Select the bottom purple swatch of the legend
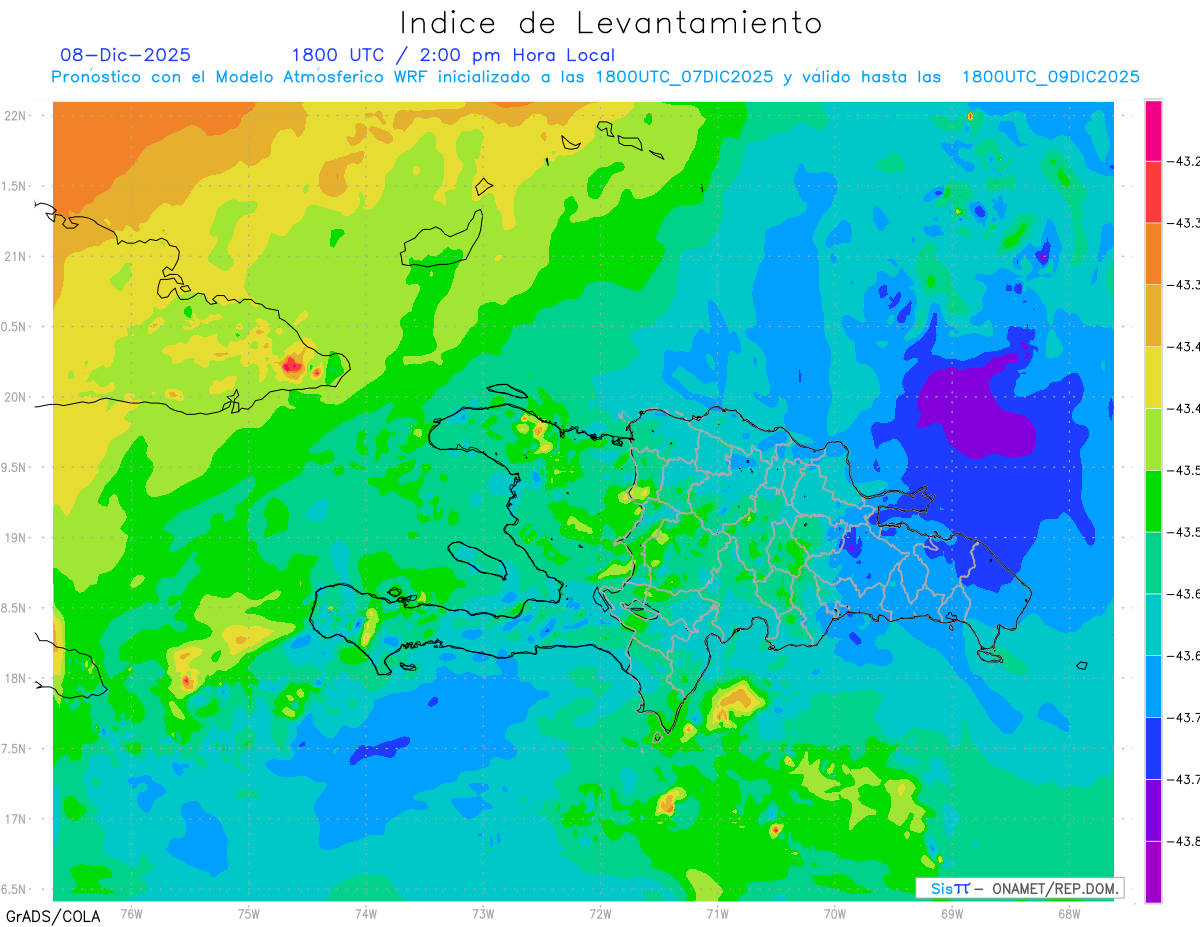The image size is (1200, 927). pos(1153,872)
